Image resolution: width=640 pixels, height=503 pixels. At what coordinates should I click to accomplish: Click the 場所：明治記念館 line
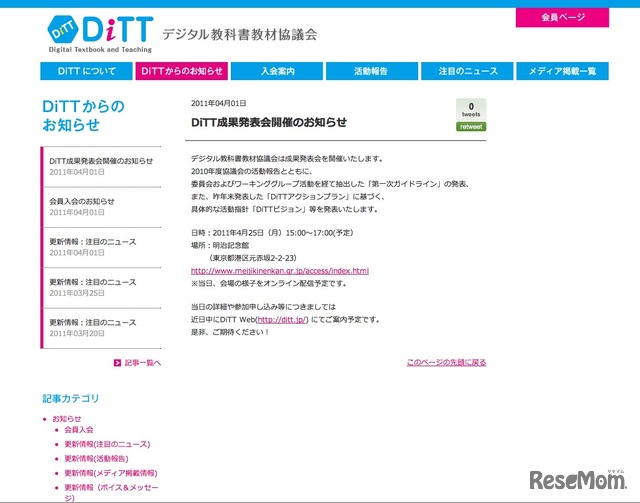[220, 245]
